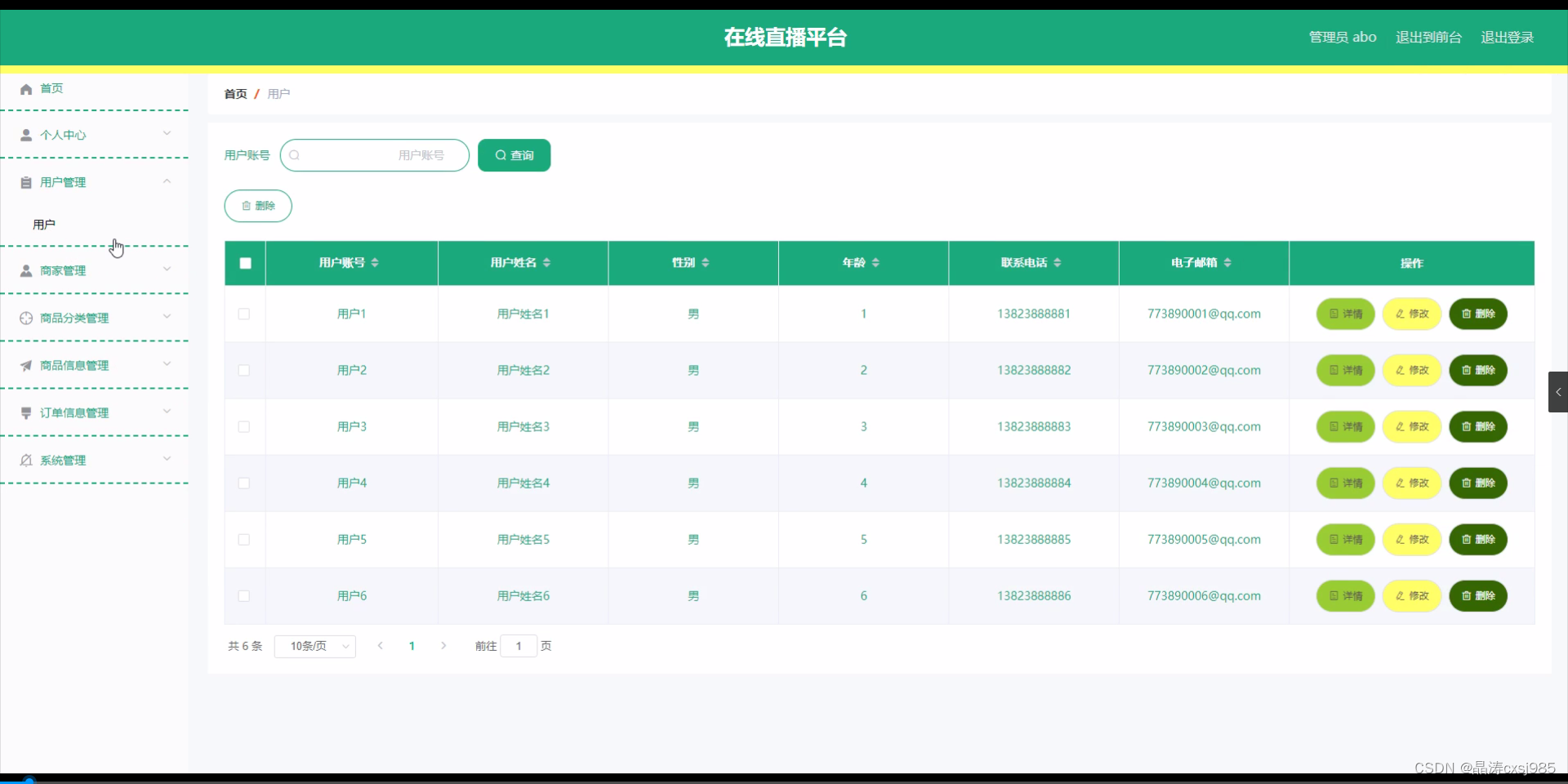Click 退出到前台 link
The image size is (1568, 784).
point(1428,38)
